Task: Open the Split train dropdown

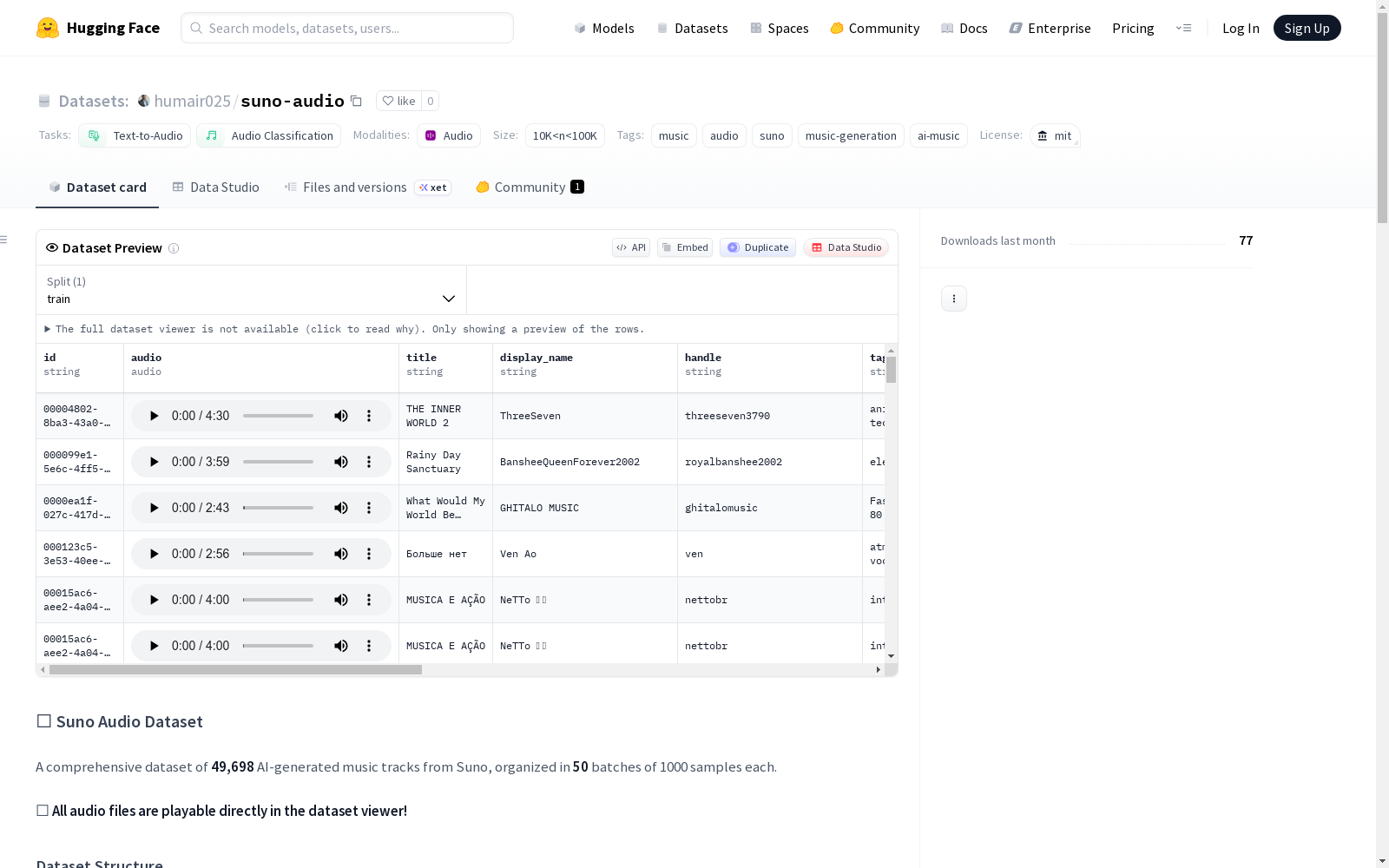Action: click(x=251, y=290)
